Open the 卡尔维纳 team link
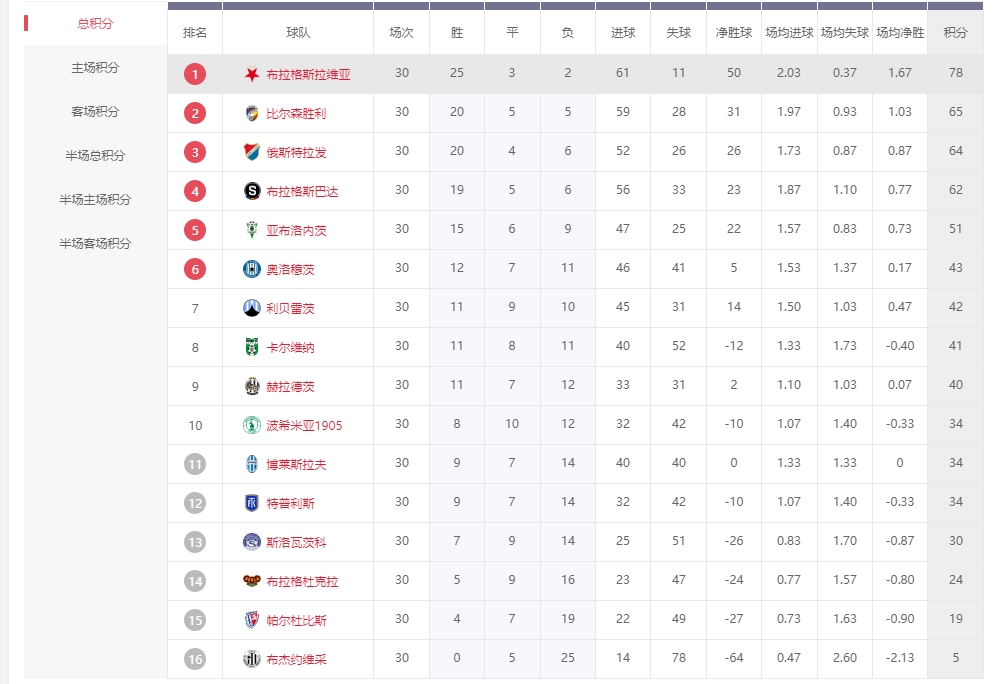The width and height of the screenshot is (994, 684). (290, 347)
